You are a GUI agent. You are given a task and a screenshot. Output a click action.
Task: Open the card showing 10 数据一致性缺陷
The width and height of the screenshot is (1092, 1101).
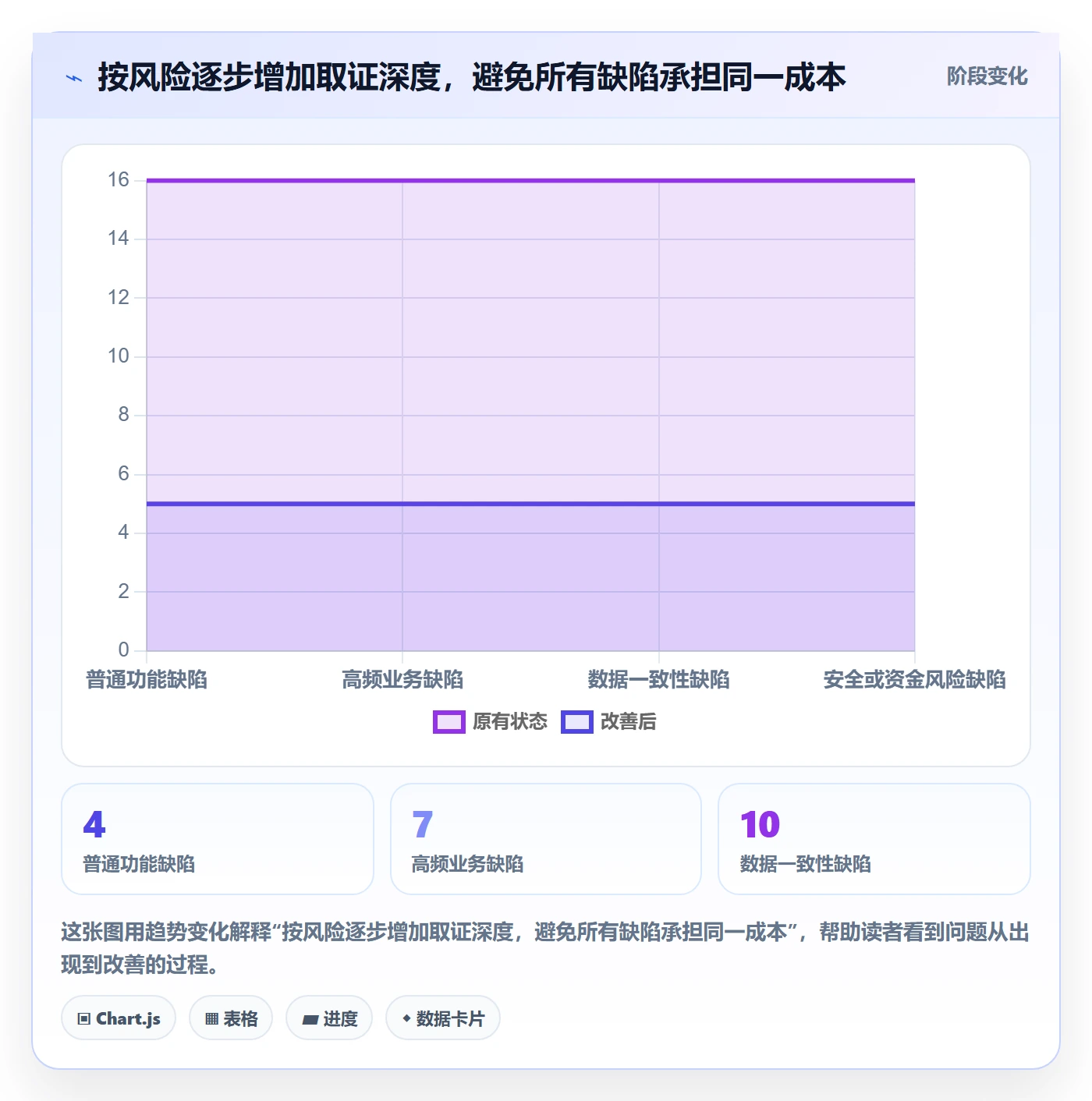tap(874, 839)
